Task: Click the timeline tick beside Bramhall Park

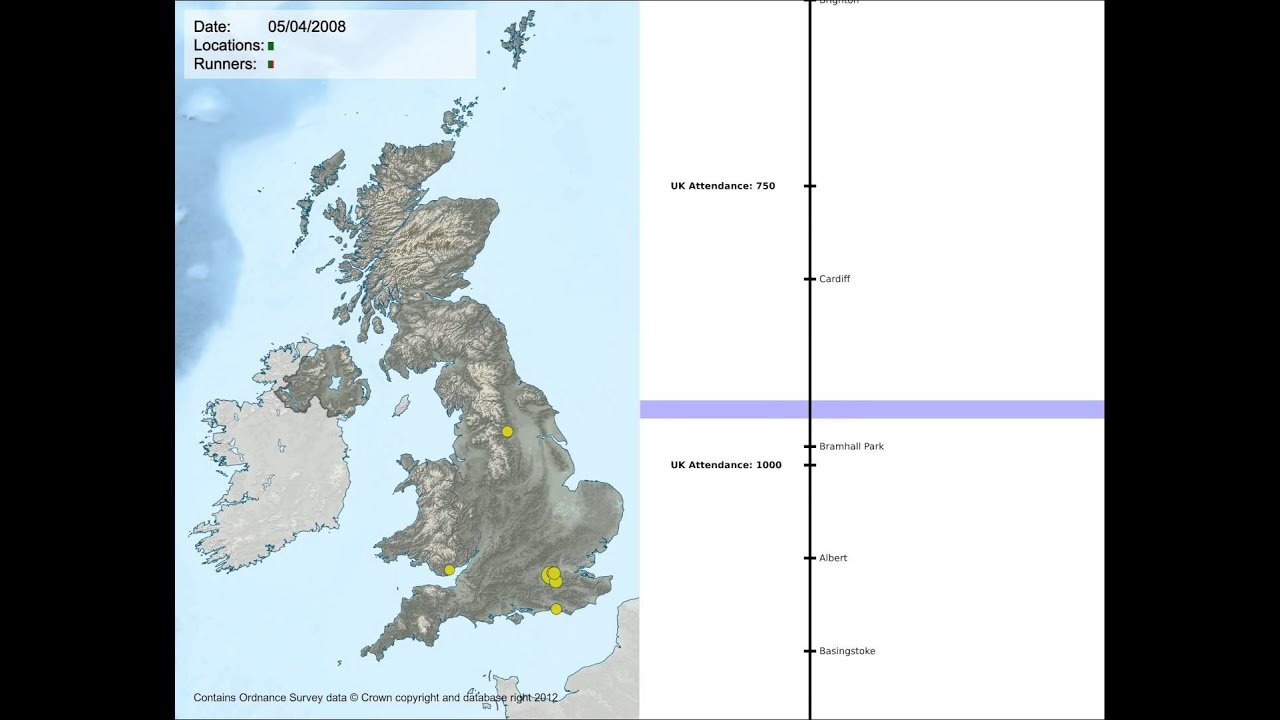Action: [x=810, y=447]
